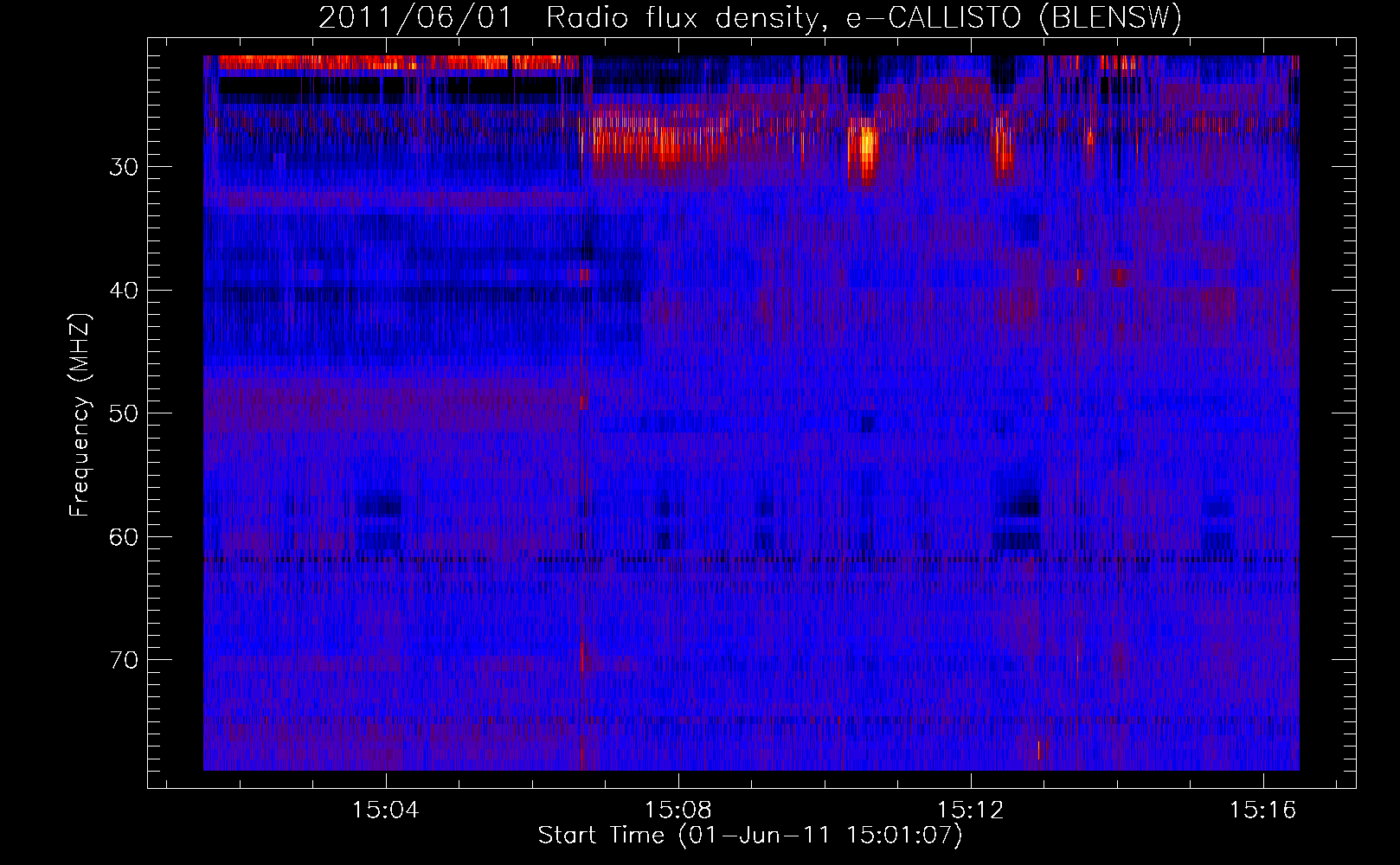Select the 15:08 time tick label
The image size is (1400, 865).
click(x=678, y=811)
